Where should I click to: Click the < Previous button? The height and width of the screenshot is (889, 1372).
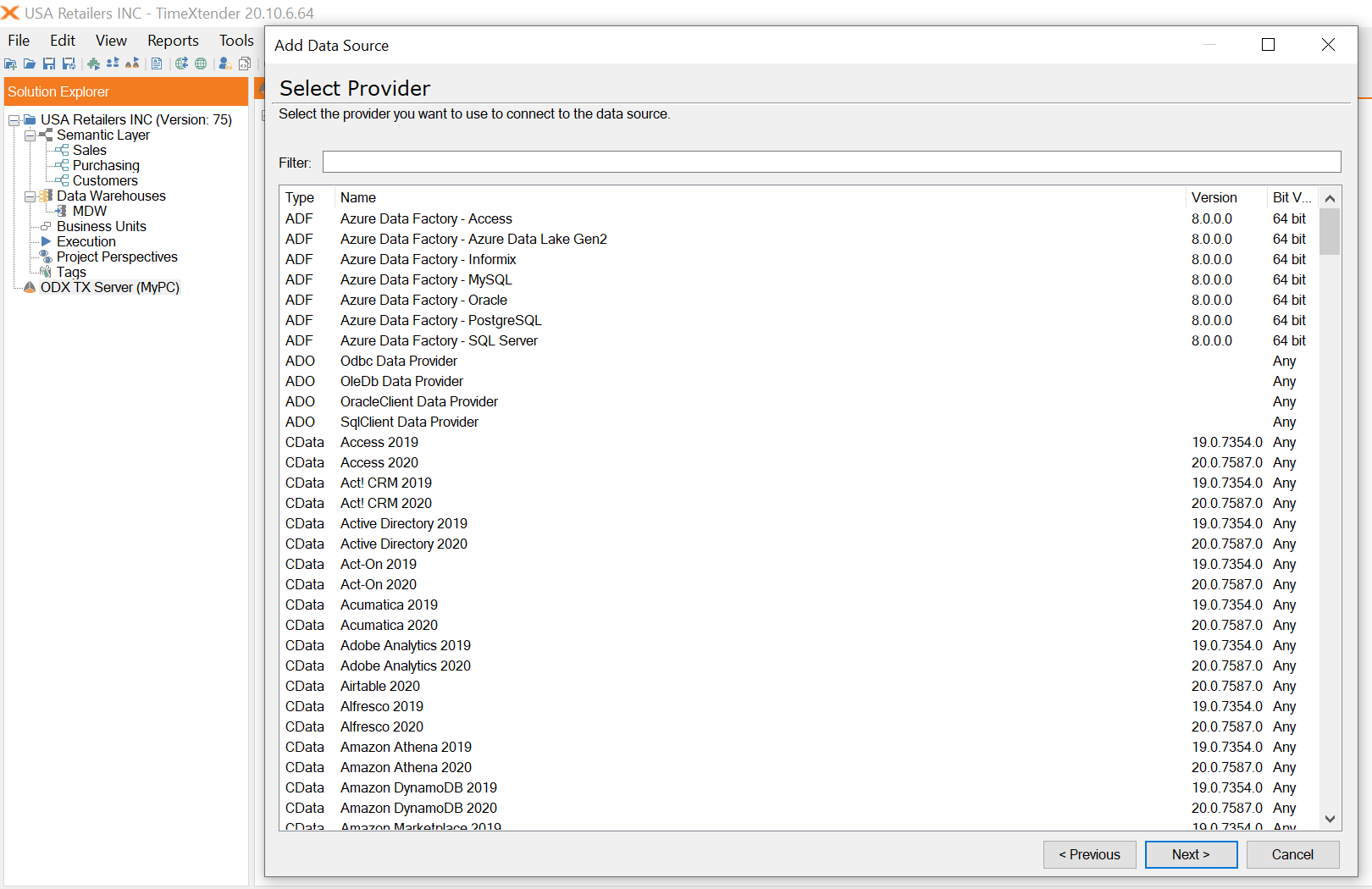[x=1089, y=854]
